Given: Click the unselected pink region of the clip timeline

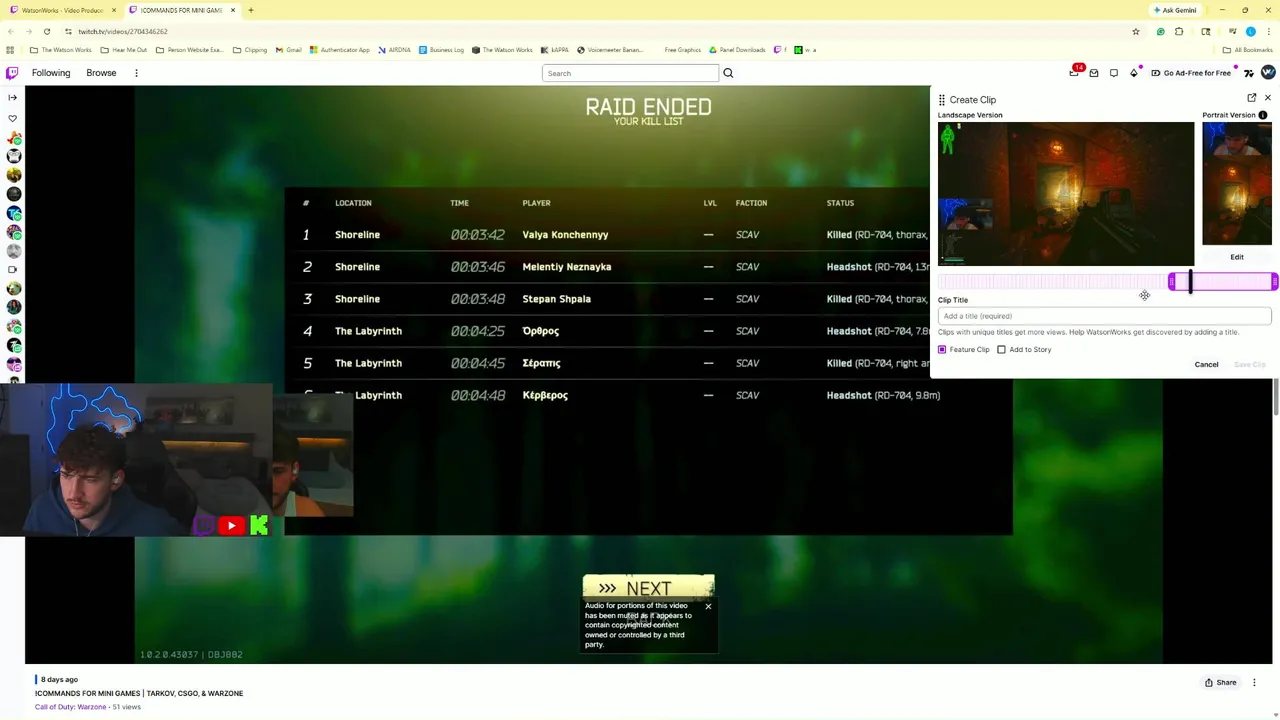Looking at the screenshot, I should coord(1052,282).
